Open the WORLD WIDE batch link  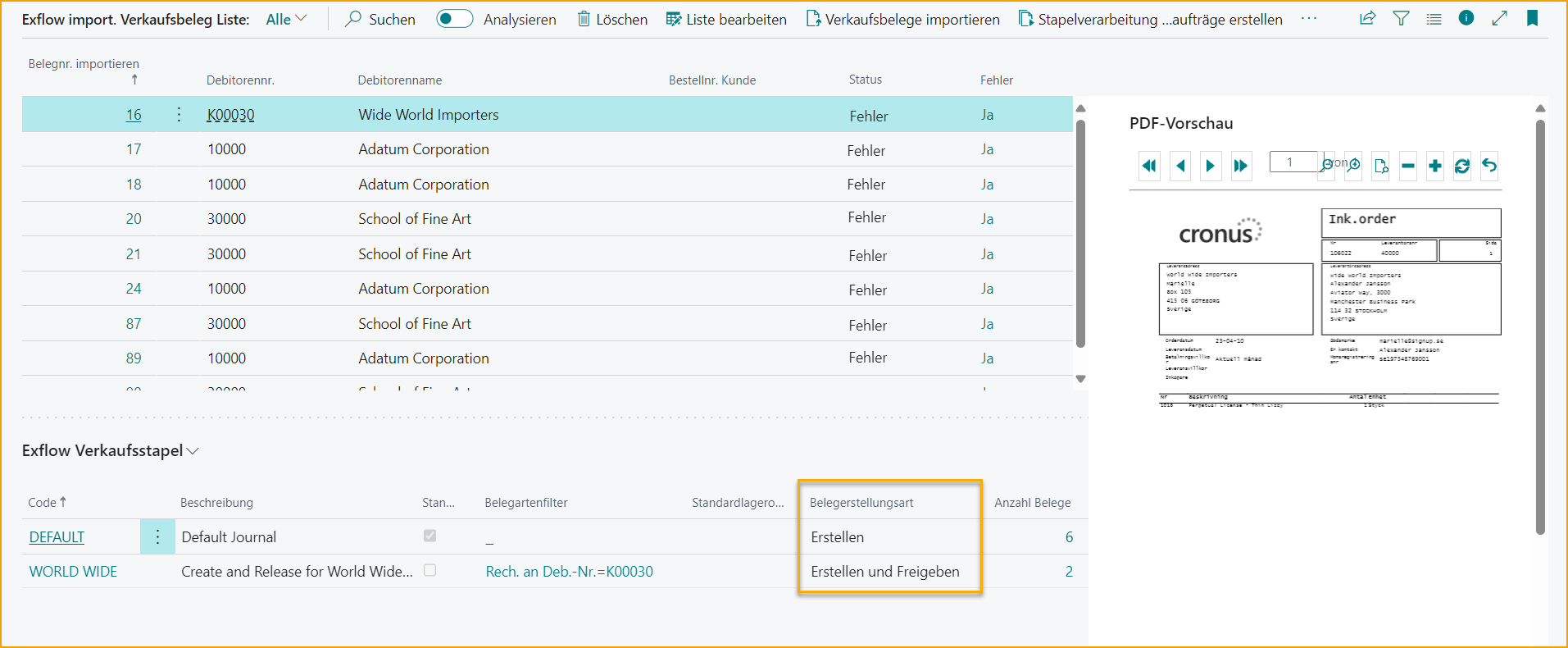pyautogui.click(x=73, y=572)
